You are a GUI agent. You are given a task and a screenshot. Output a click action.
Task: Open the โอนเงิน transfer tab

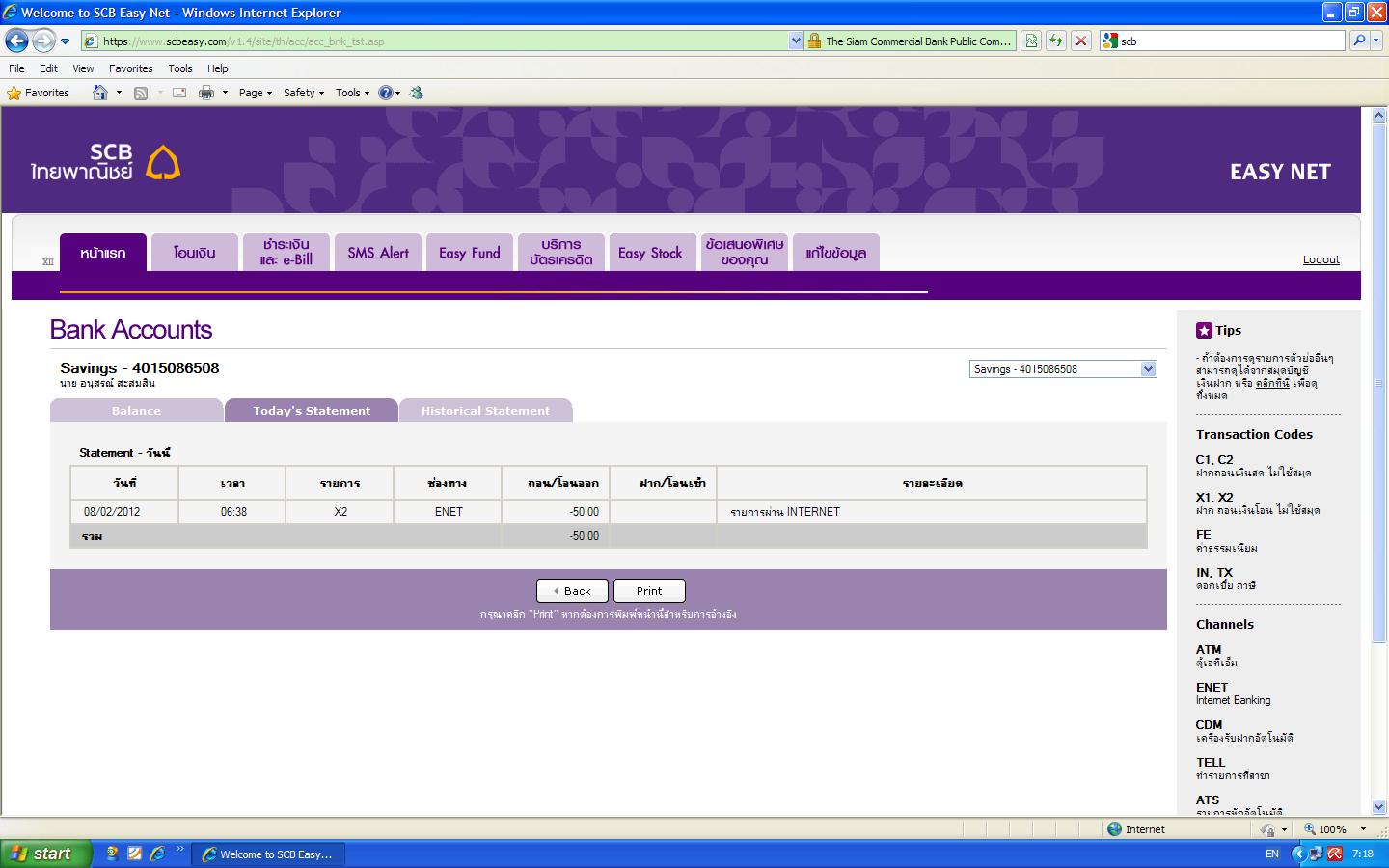pos(195,253)
